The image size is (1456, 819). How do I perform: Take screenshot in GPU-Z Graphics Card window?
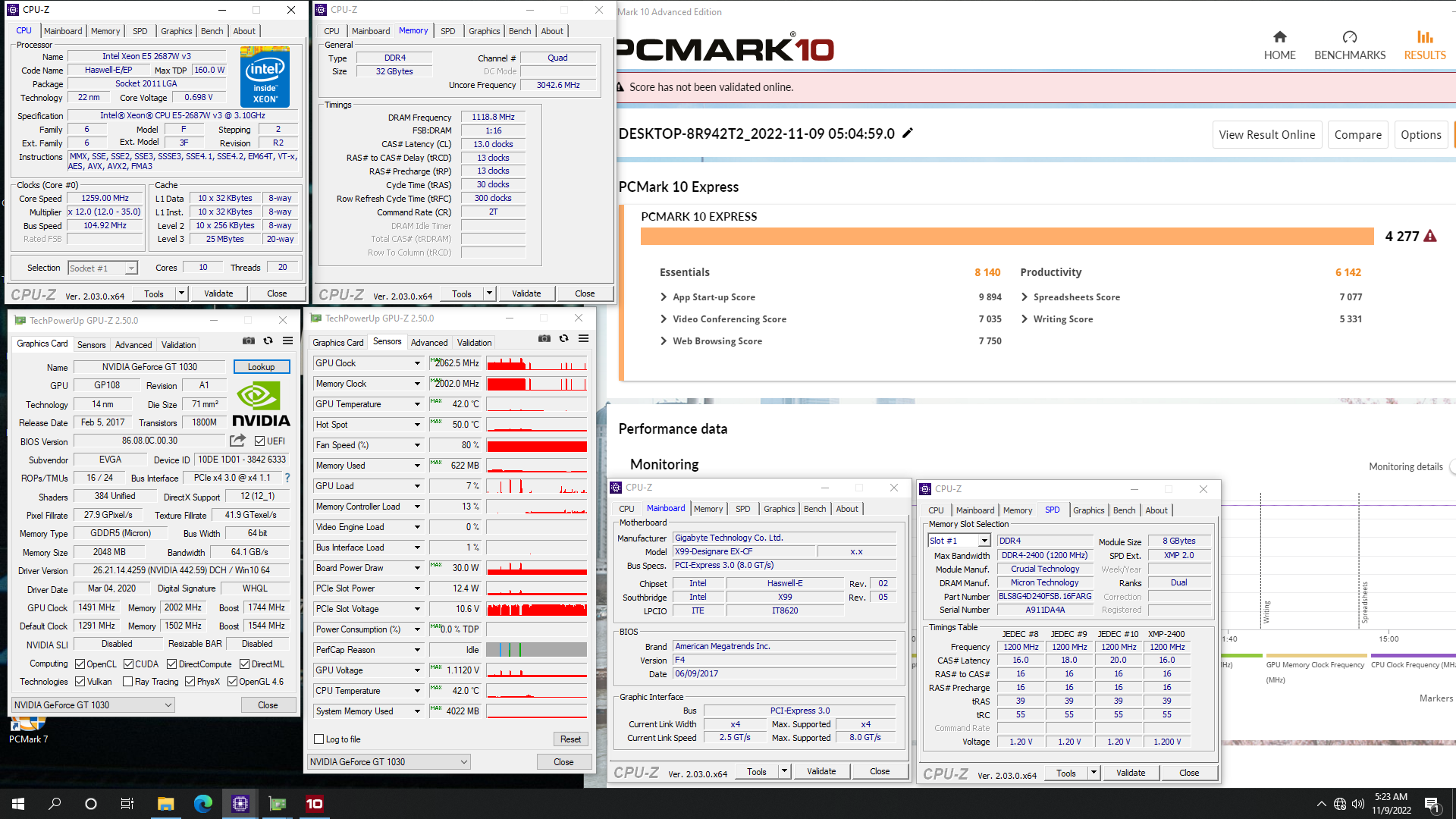(x=248, y=340)
